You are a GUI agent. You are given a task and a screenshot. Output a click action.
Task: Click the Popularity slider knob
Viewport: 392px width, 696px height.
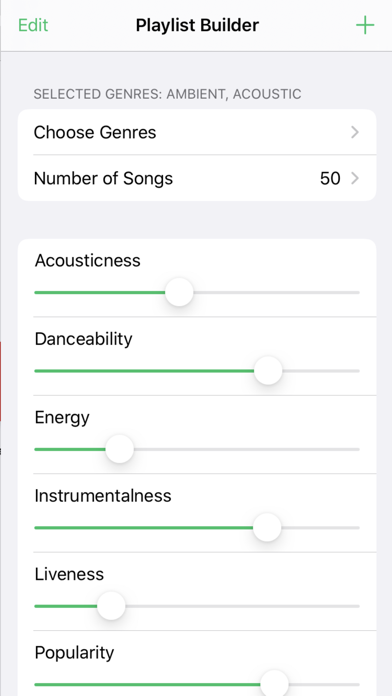(x=274, y=684)
